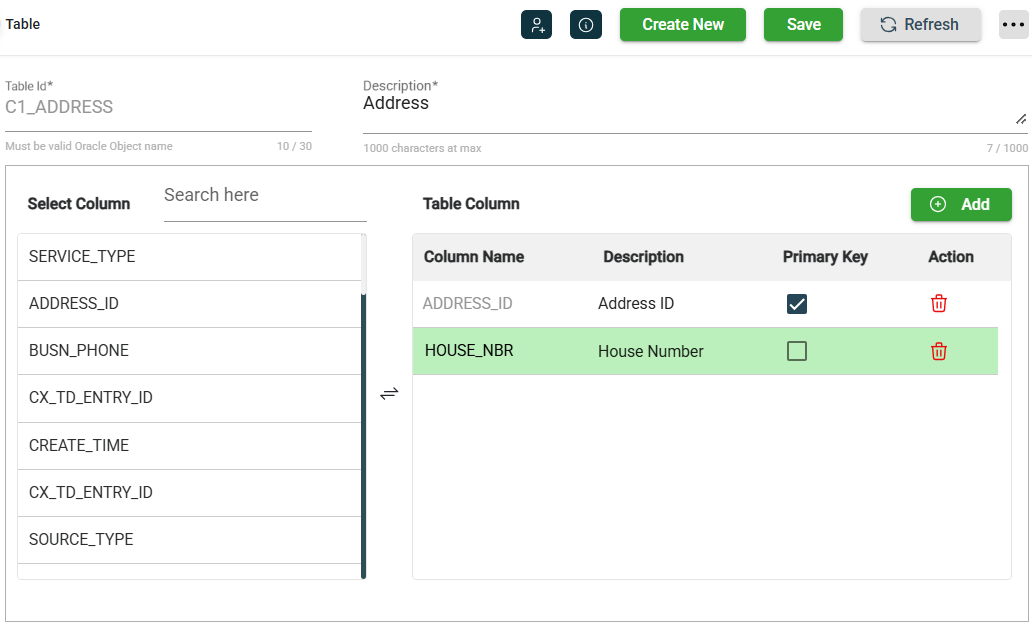Select SERVICE_TYPE from the column list

[189, 257]
